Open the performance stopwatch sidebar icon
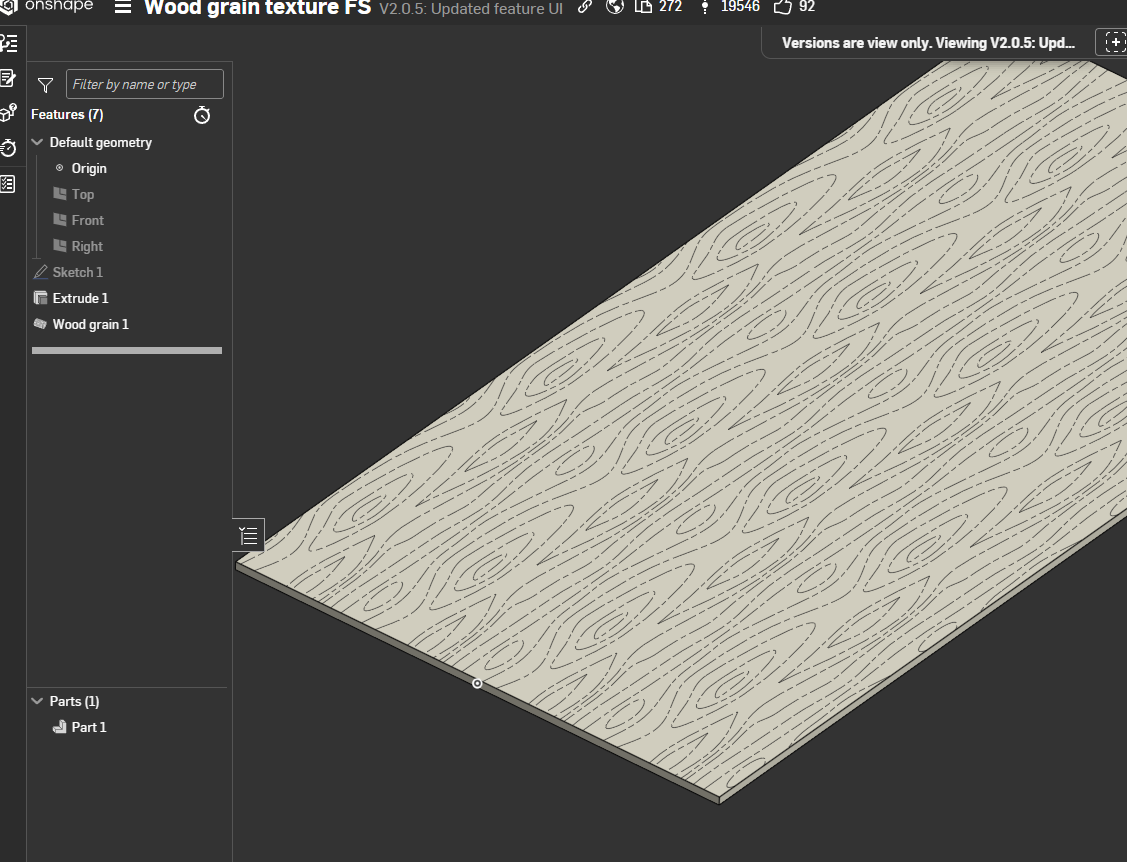This screenshot has height=862, width=1127. point(9,148)
